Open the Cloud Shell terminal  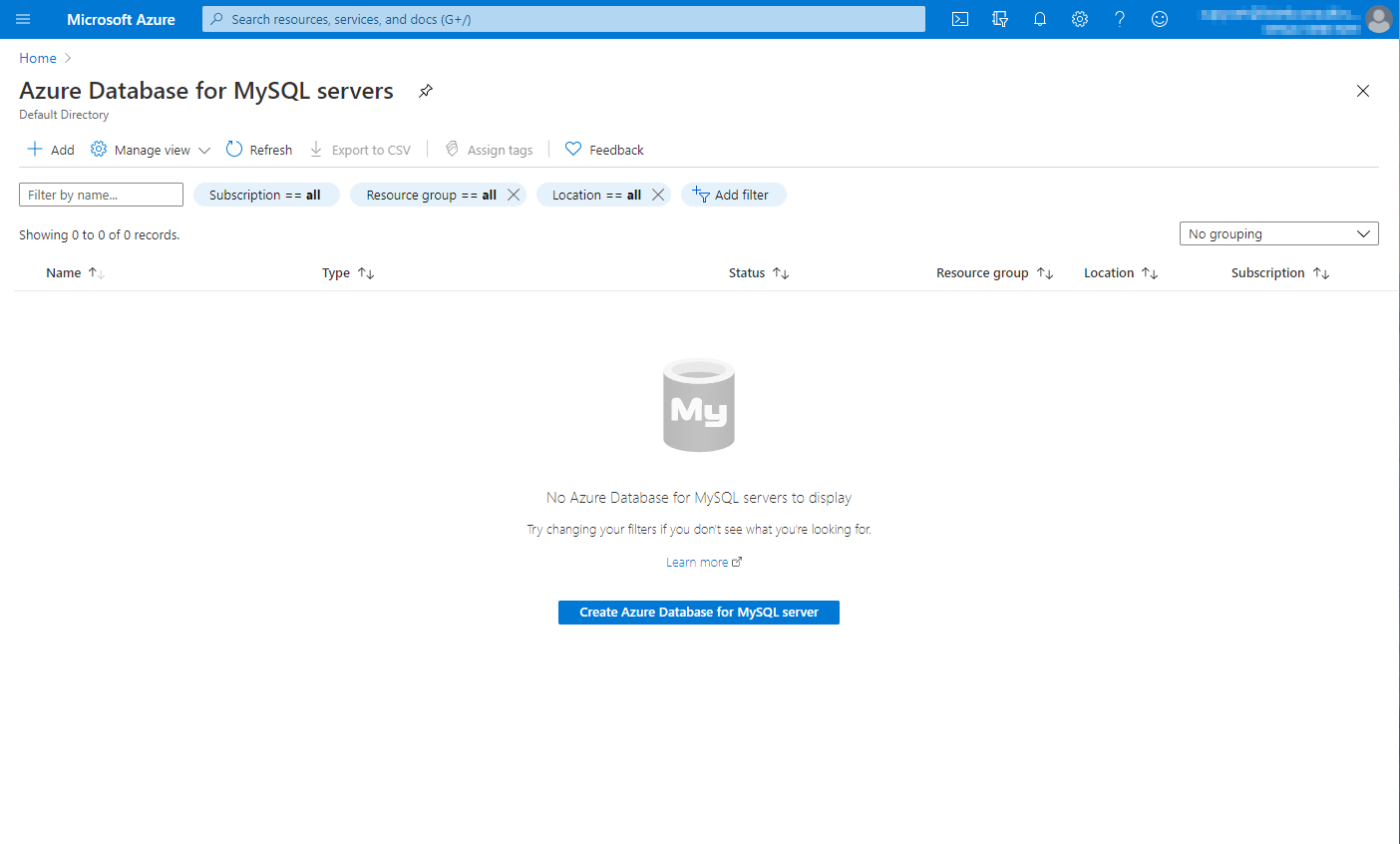click(959, 19)
